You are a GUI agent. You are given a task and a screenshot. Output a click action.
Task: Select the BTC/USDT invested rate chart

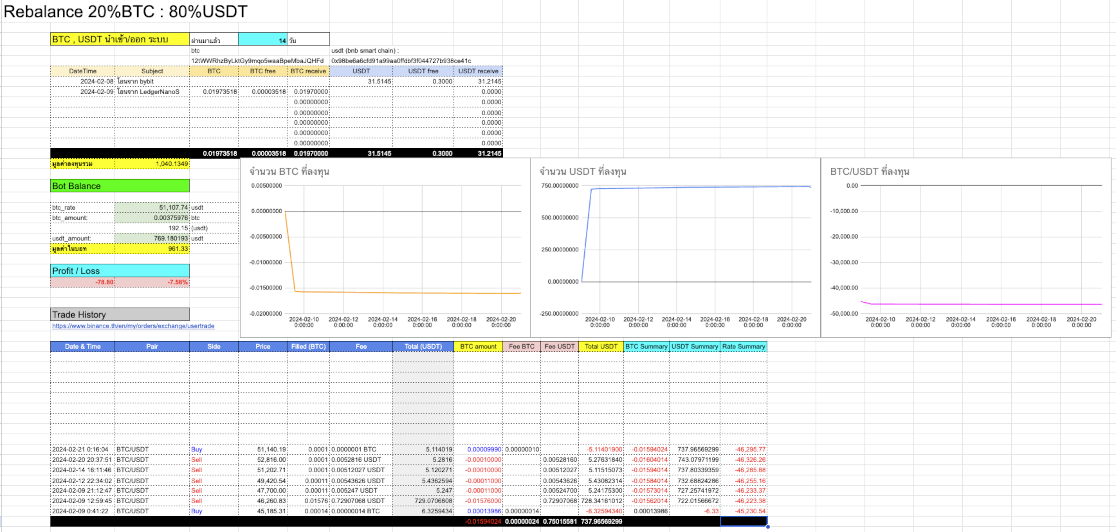[968, 246]
